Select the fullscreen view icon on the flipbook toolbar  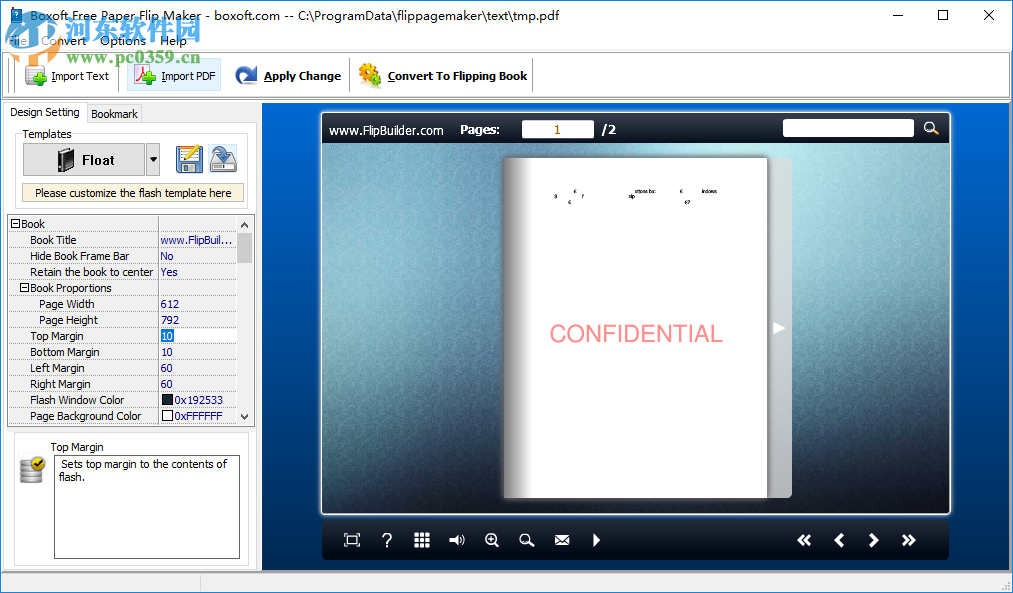(351, 540)
